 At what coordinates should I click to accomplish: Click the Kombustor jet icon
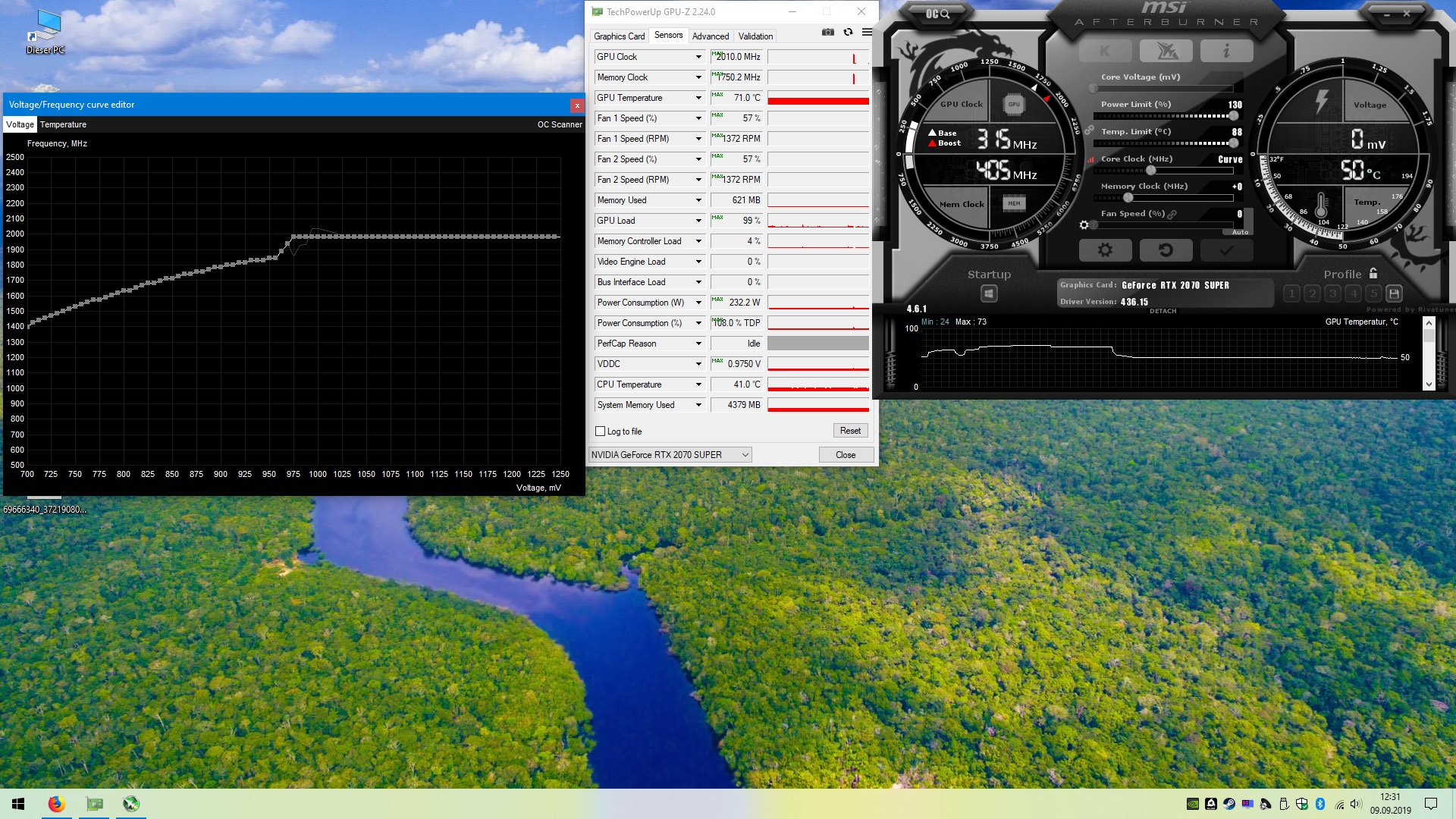click(1166, 51)
